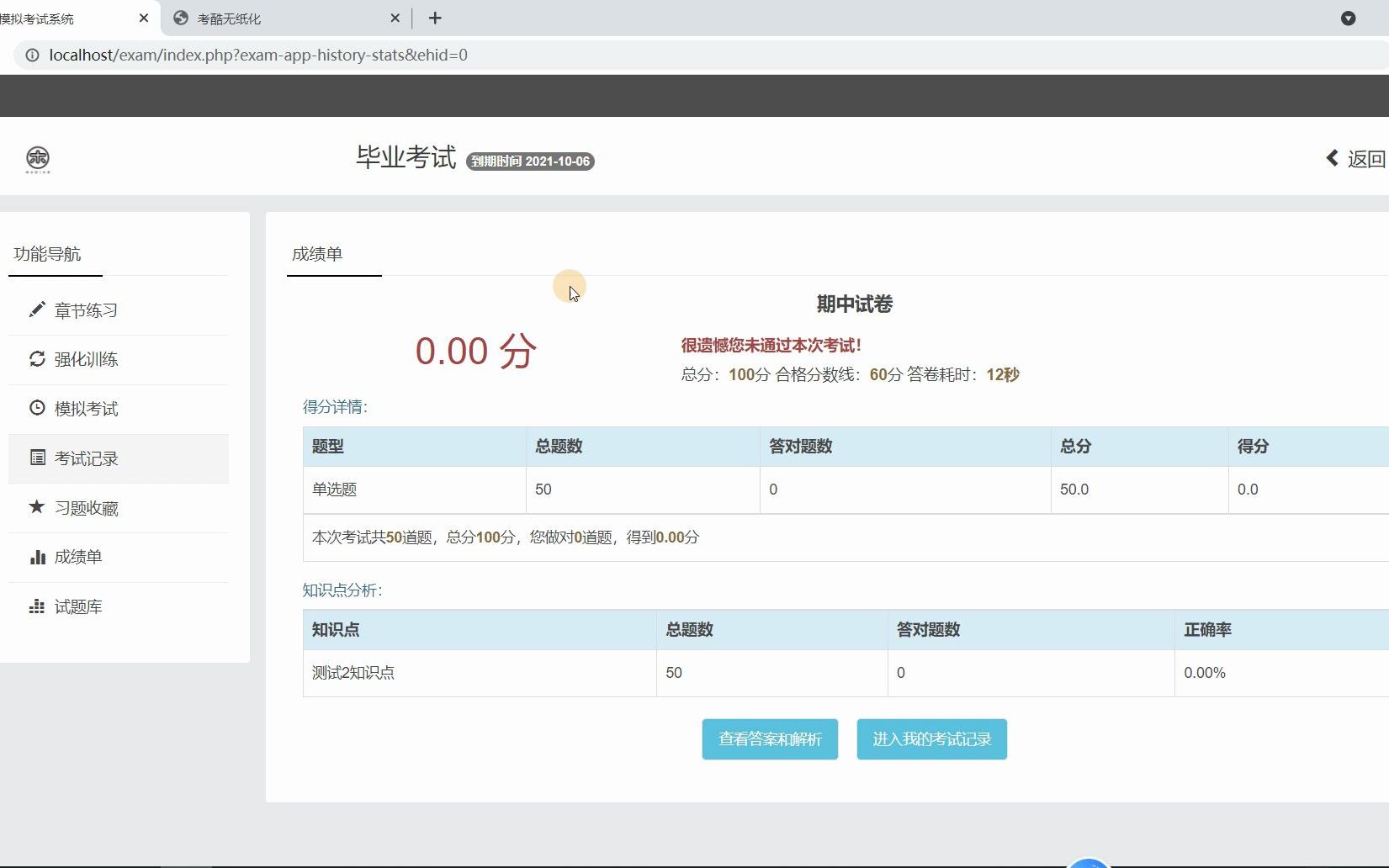Click the 期中试卷 title
The height and width of the screenshot is (868, 1389).
pyautogui.click(x=854, y=304)
